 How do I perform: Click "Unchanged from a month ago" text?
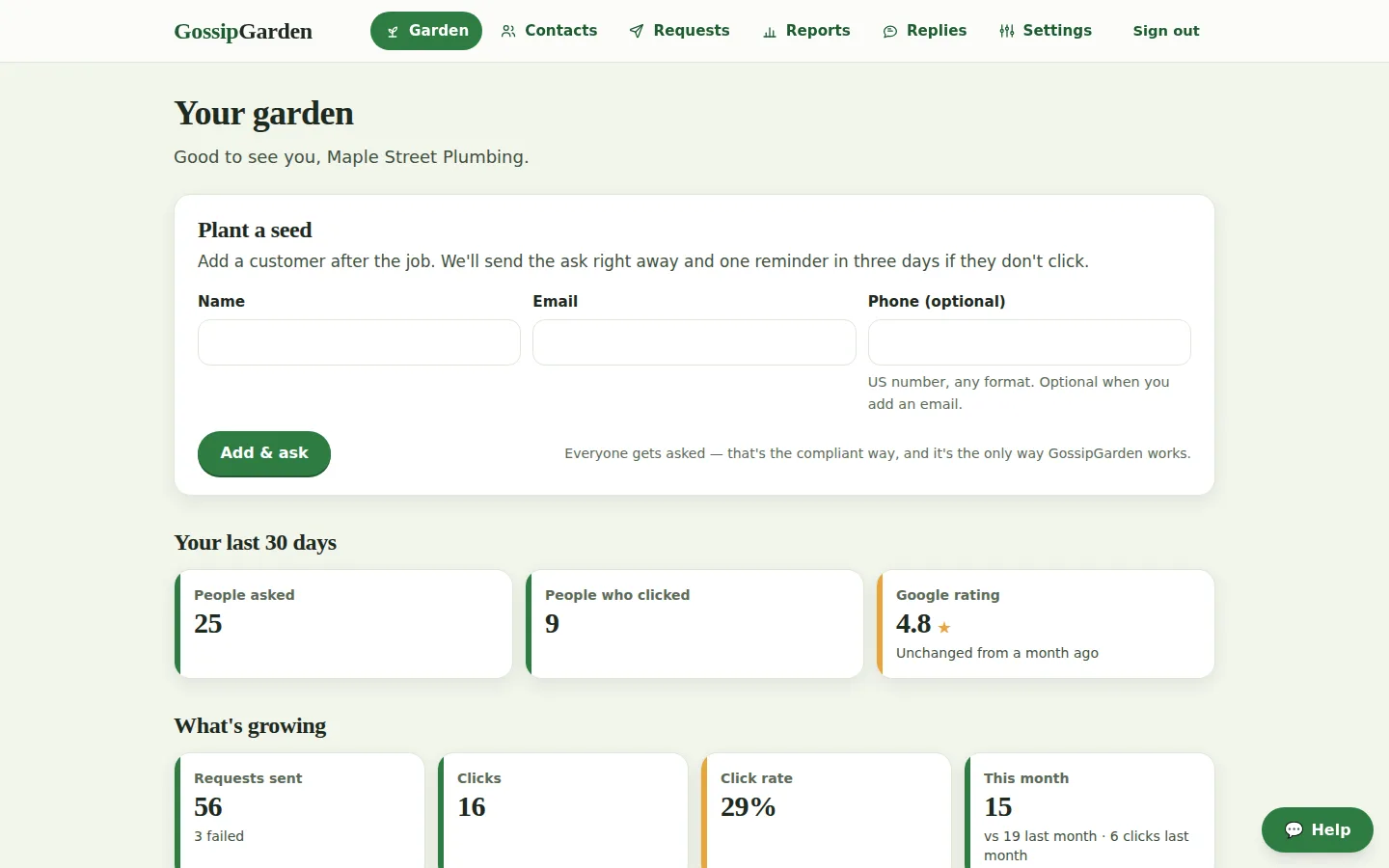click(x=997, y=653)
